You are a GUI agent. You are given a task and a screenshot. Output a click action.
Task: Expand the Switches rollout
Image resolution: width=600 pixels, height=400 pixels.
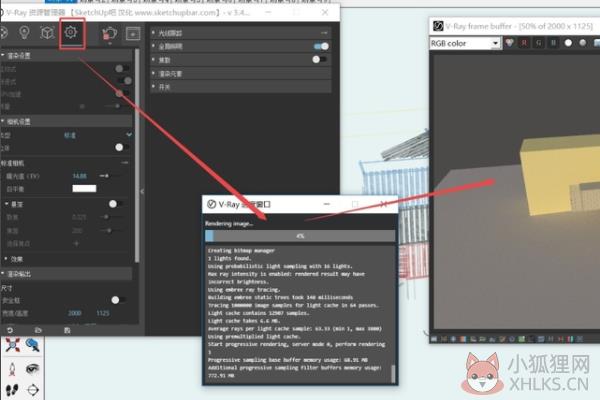[x=241, y=87]
